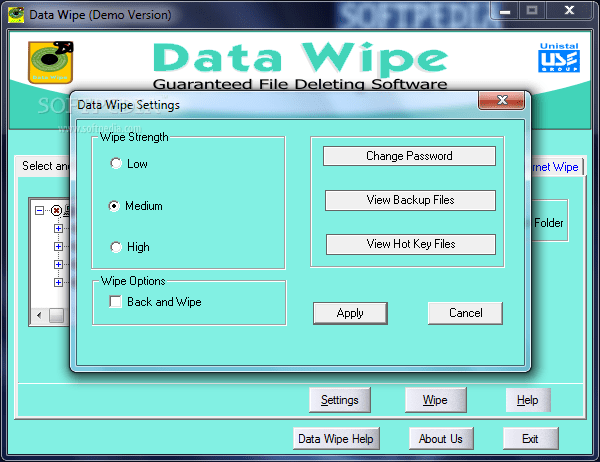The image size is (600, 462).
Task: Open the About Us page
Action: click(441, 439)
